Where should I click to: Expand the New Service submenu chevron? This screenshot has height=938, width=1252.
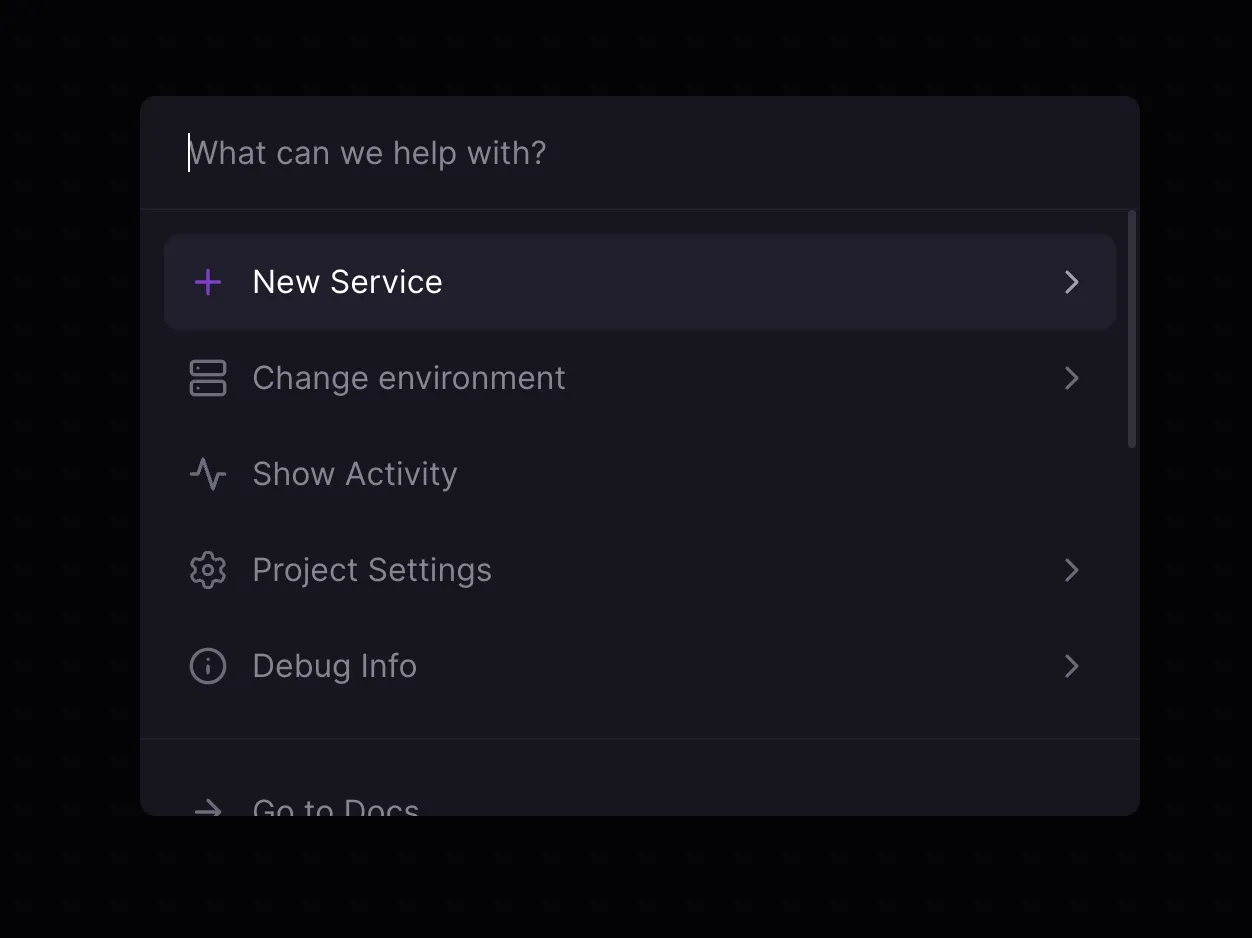tap(1071, 282)
